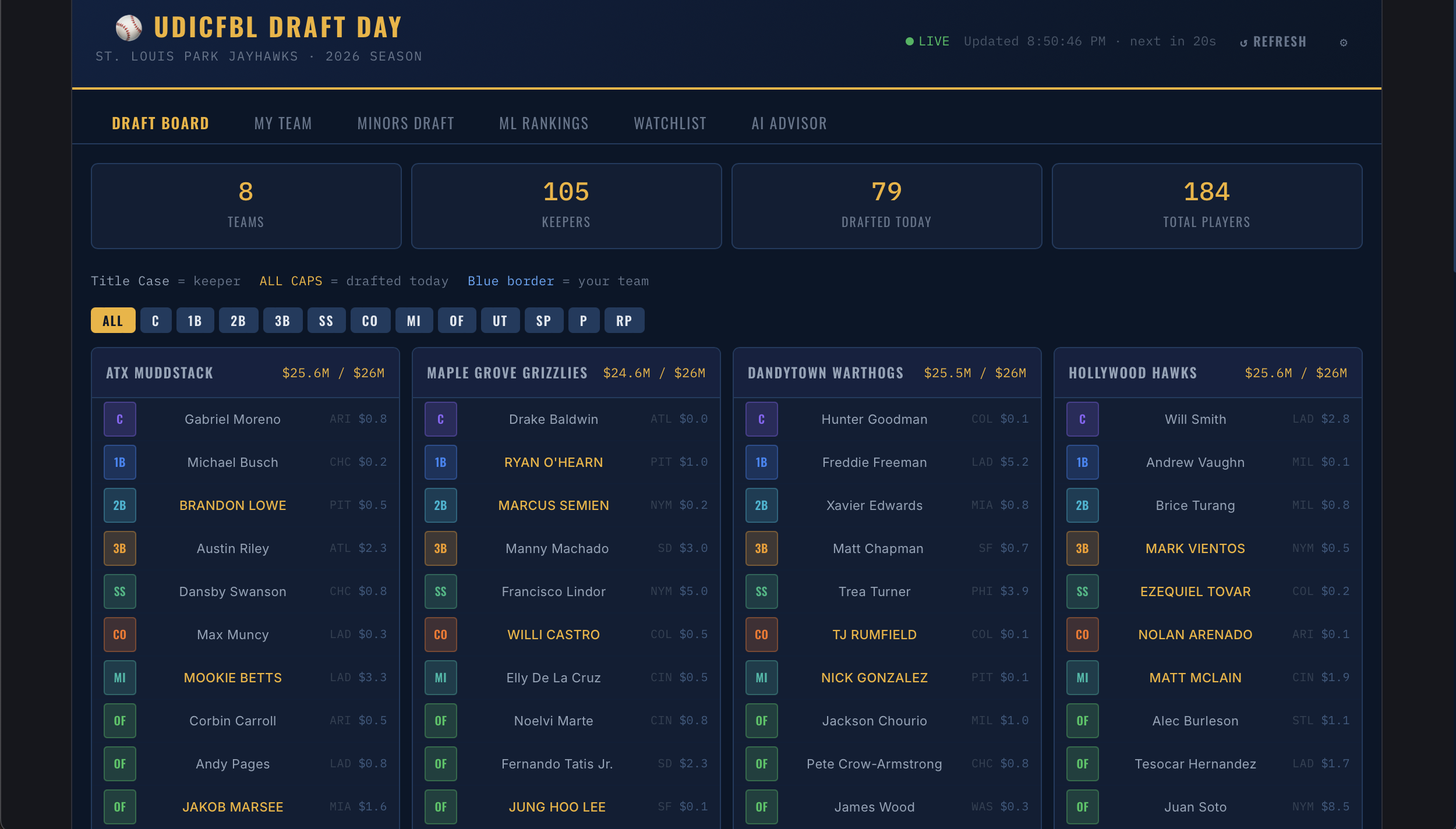Select the ALL position filter
1456x829 pixels.
pos(113,320)
